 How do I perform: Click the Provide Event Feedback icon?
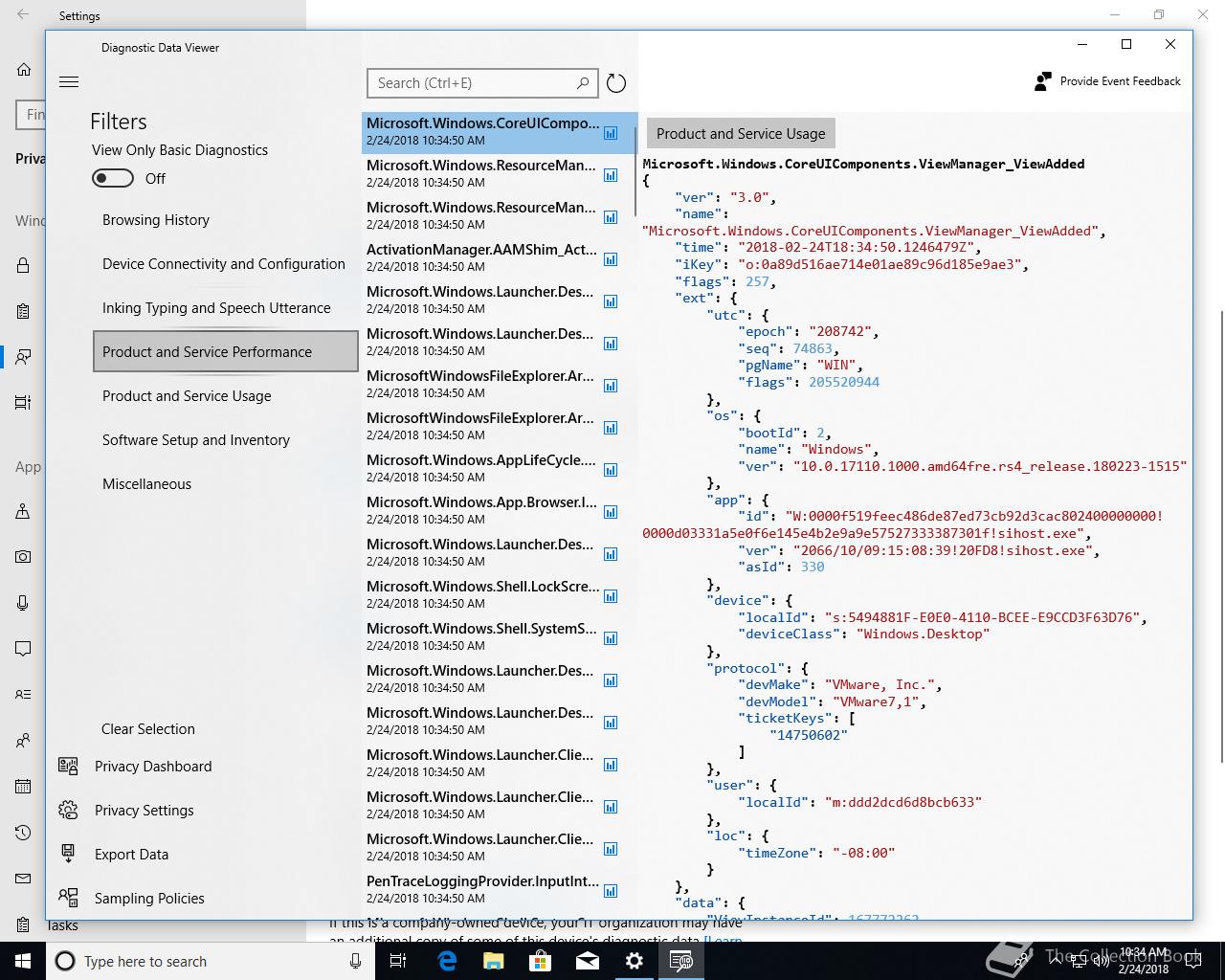pos(1043,81)
